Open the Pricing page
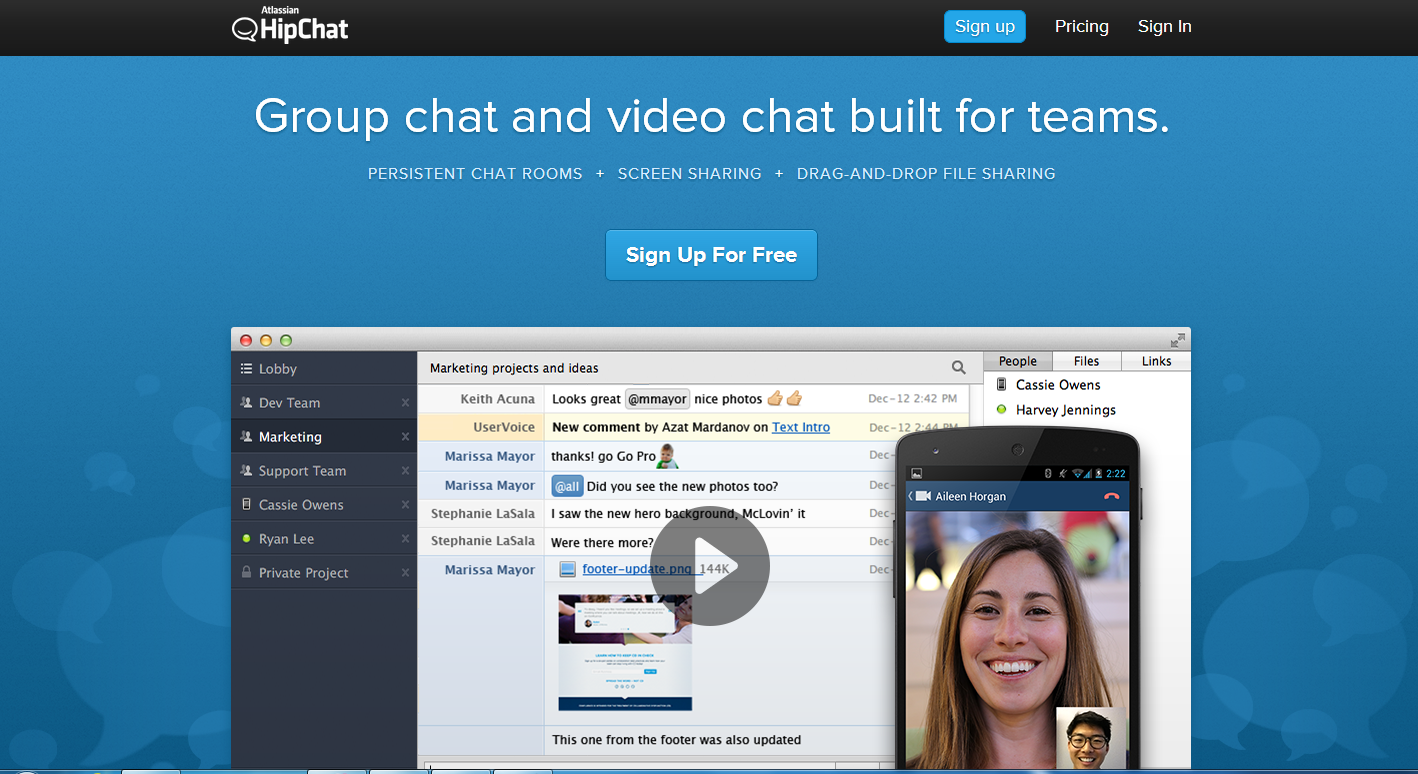 pos(1081,27)
